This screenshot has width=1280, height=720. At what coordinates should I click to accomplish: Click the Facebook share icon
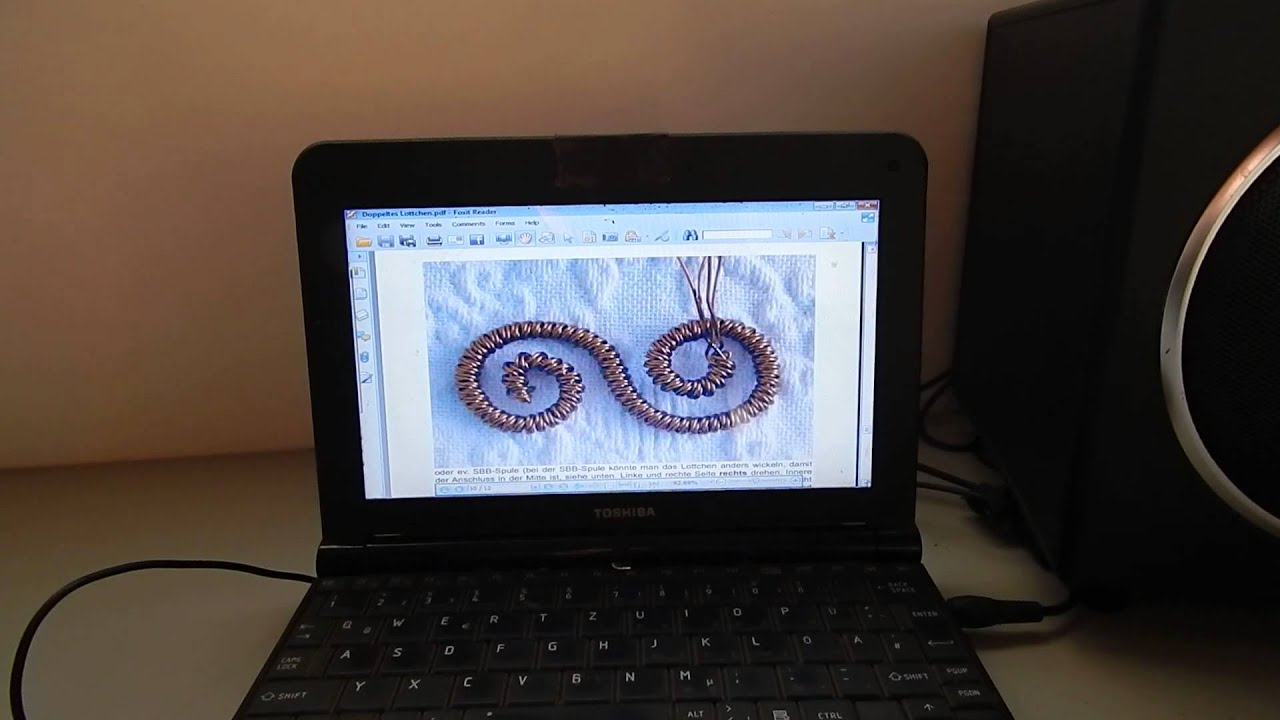click(x=477, y=240)
